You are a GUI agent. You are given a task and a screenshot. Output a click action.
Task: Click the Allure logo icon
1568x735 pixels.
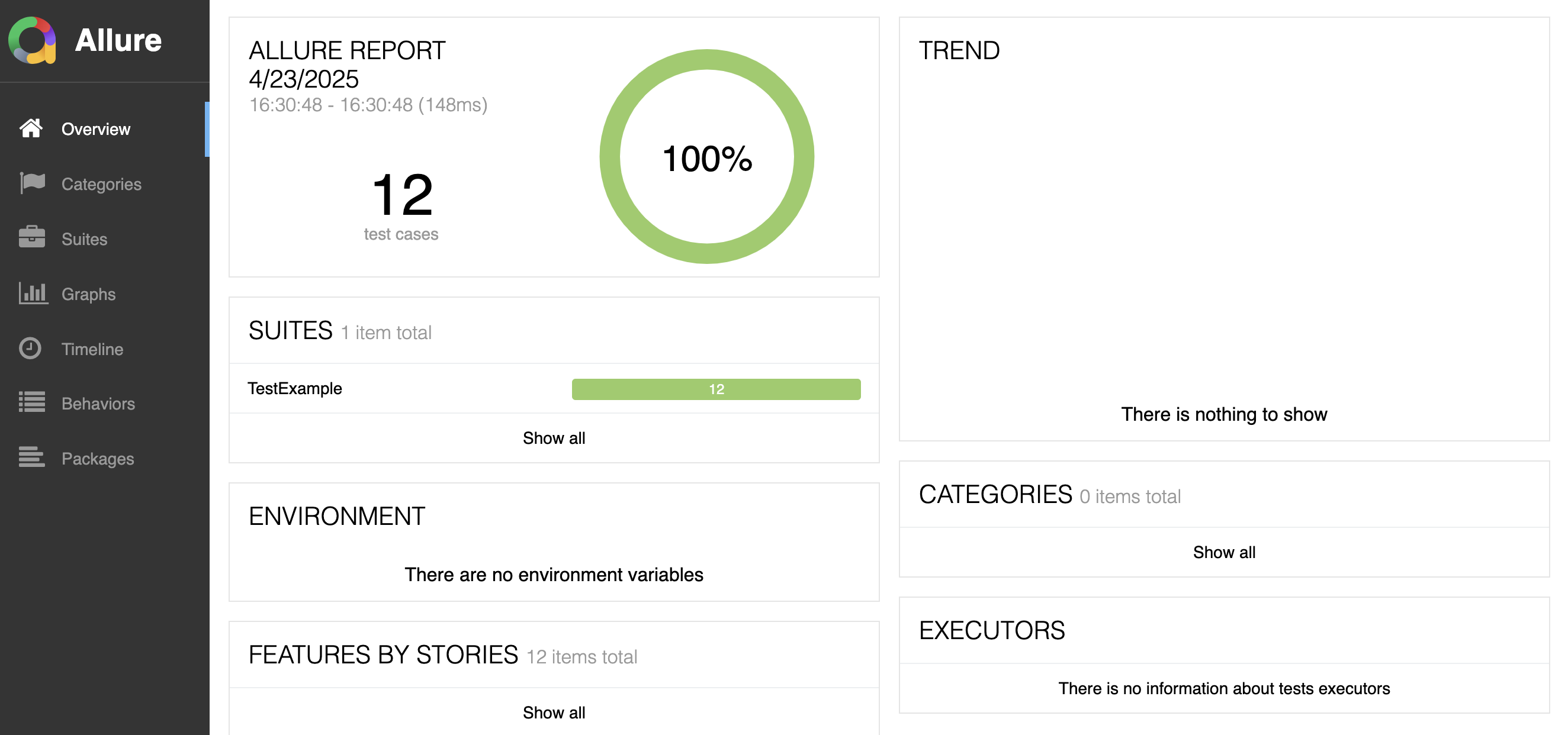coord(32,40)
